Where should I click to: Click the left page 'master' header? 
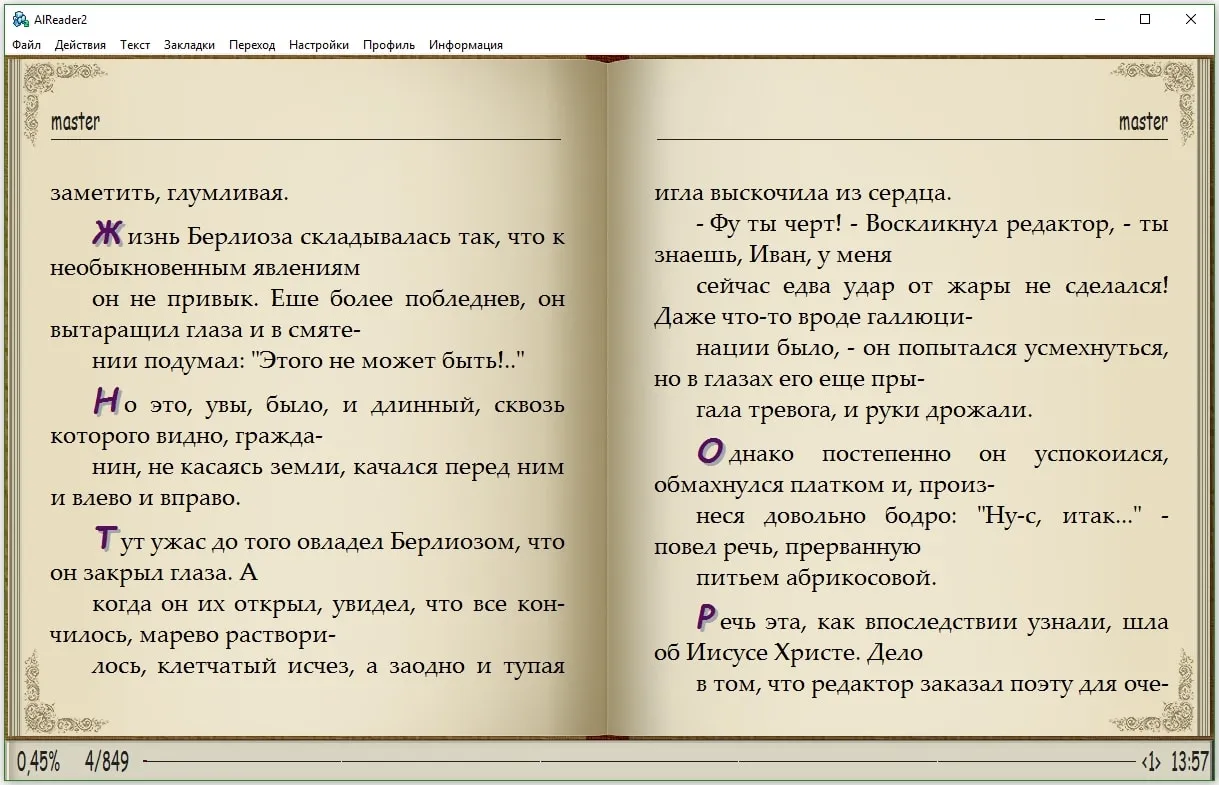click(x=75, y=122)
